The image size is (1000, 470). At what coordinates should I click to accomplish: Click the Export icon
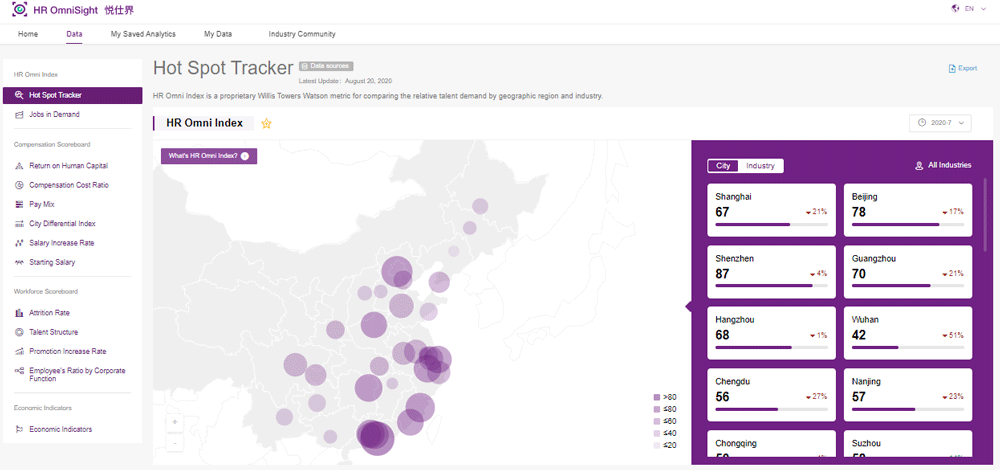coord(952,68)
